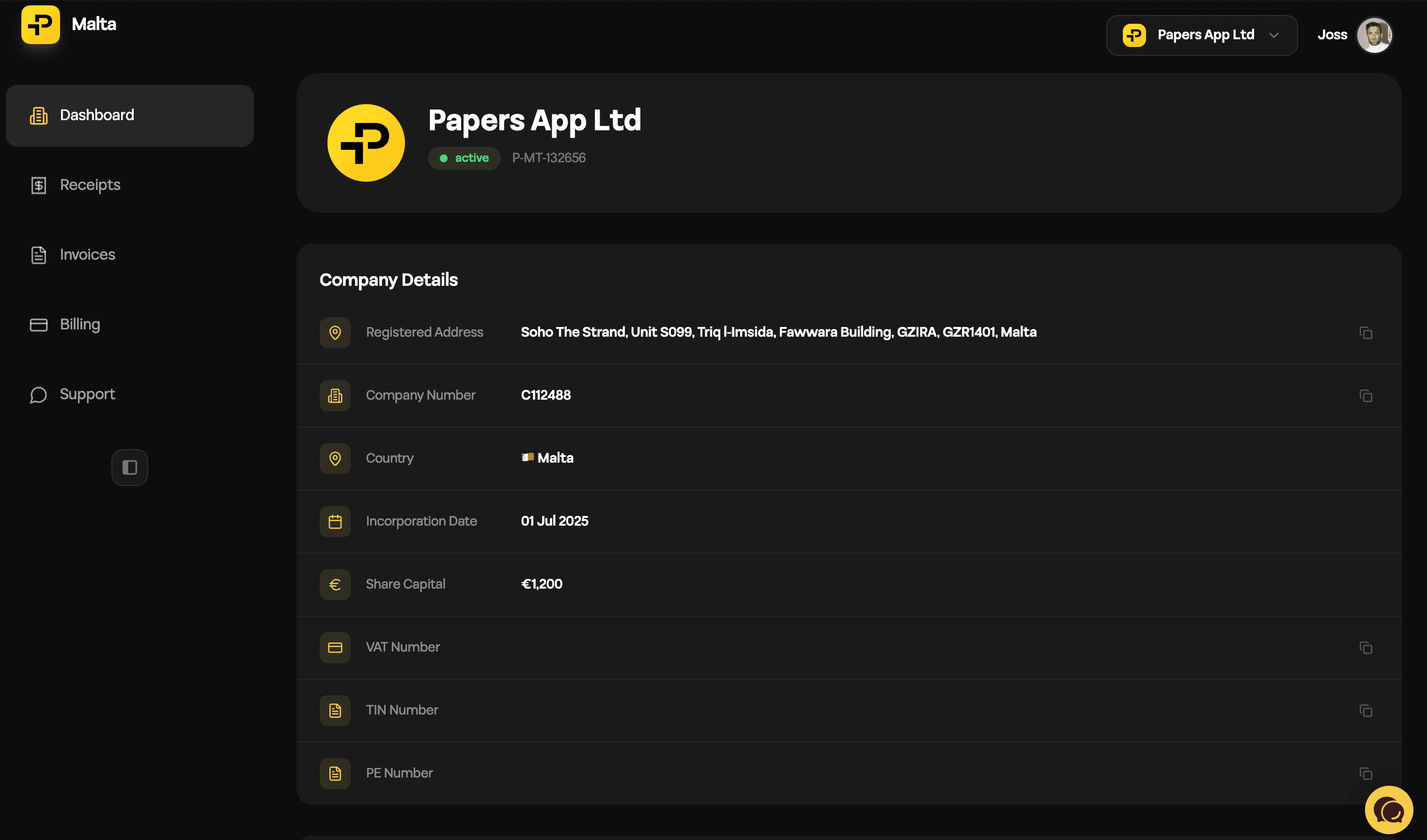1427x840 pixels.
Task: Open the support chat bubble
Action: click(1390, 809)
